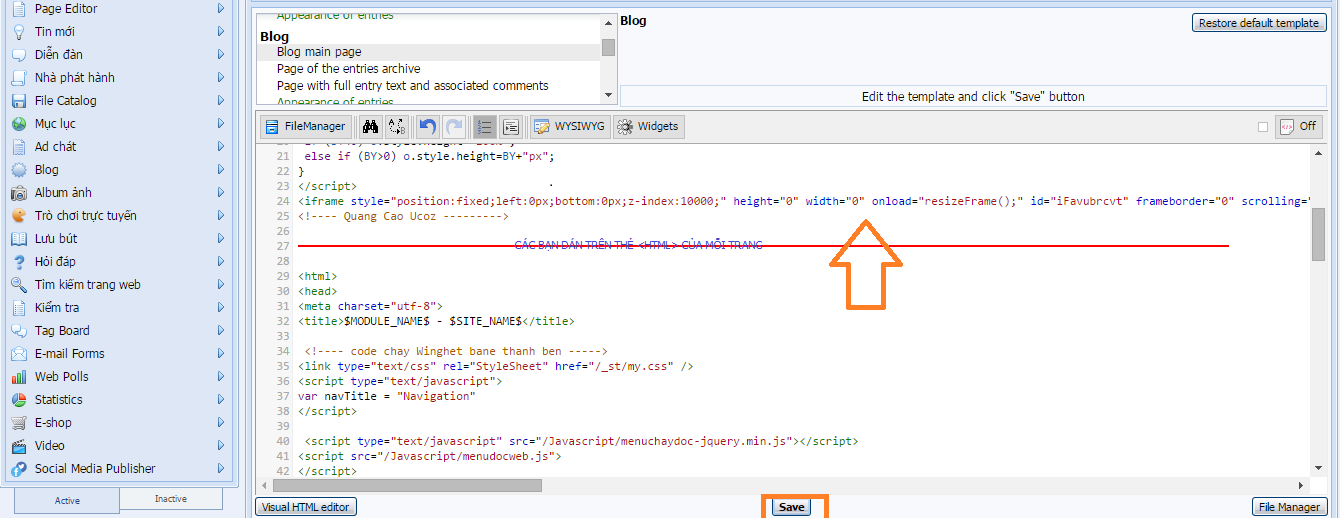Screen dimensions: 1340x520
Task: Open FileManager from the editor toolbar
Action: click(306, 127)
